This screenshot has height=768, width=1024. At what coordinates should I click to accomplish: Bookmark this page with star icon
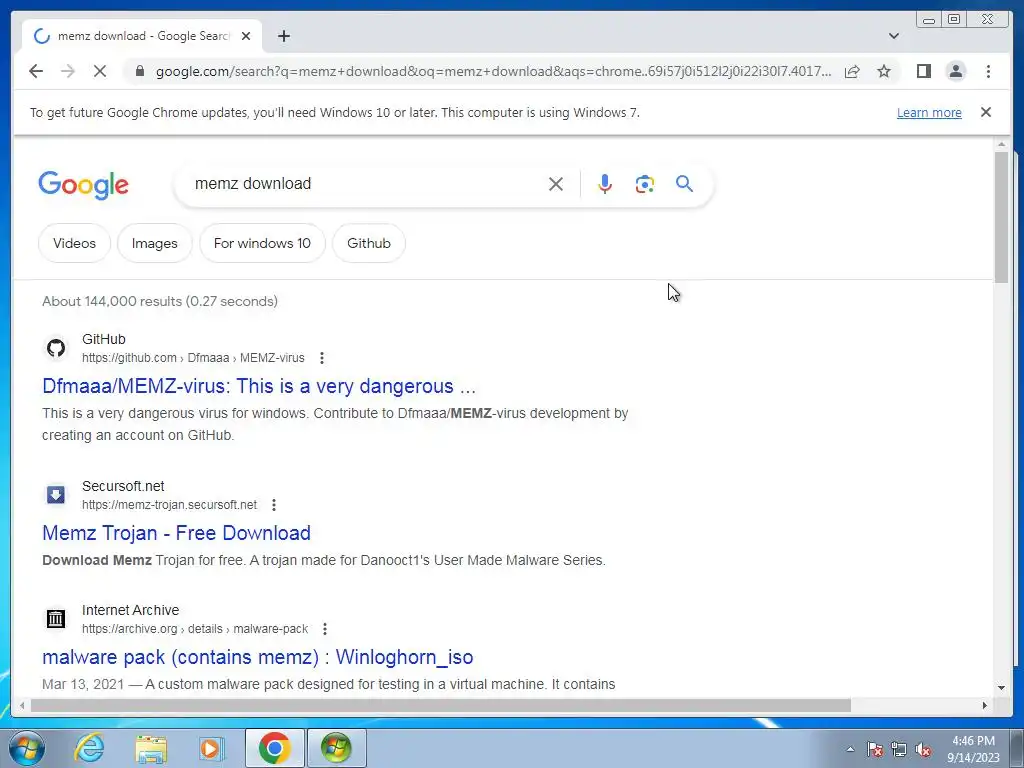coord(884,71)
